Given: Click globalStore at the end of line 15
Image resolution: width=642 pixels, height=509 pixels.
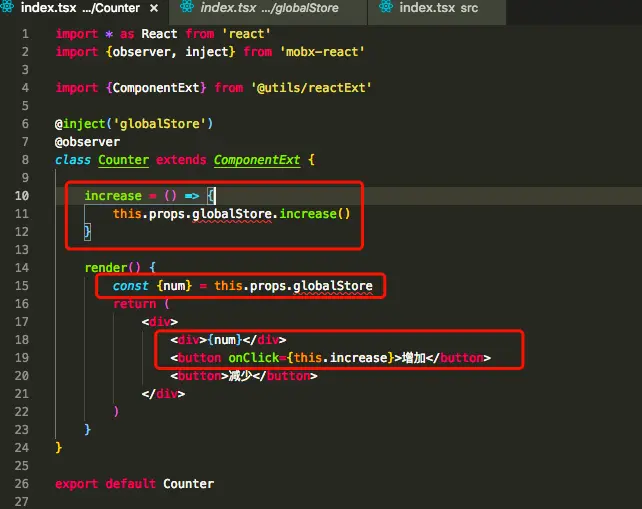Looking at the screenshot, I should click(x=332, y=286).
